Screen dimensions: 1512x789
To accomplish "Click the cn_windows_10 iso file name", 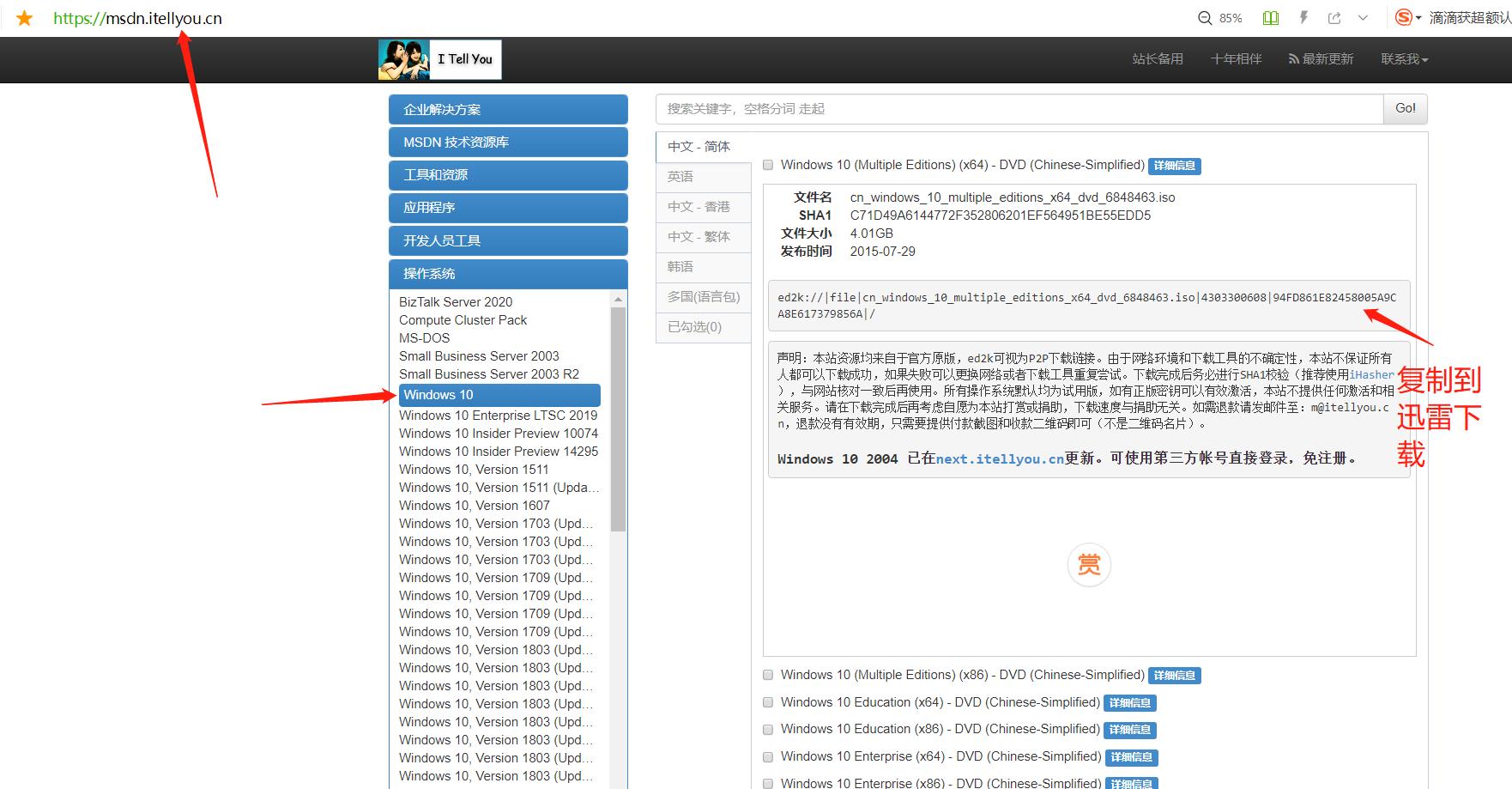I will (x=1013, y=197).
